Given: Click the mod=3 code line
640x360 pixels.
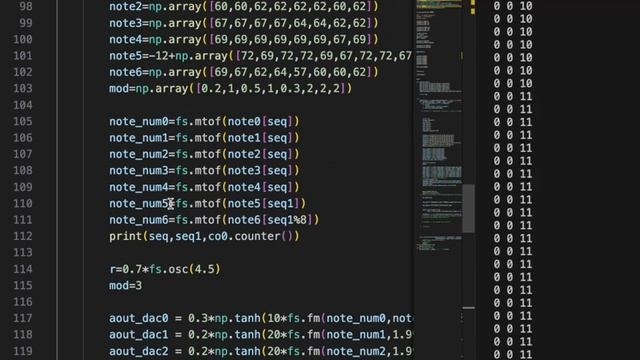Looking at the screenshot, I should [125, 286].
